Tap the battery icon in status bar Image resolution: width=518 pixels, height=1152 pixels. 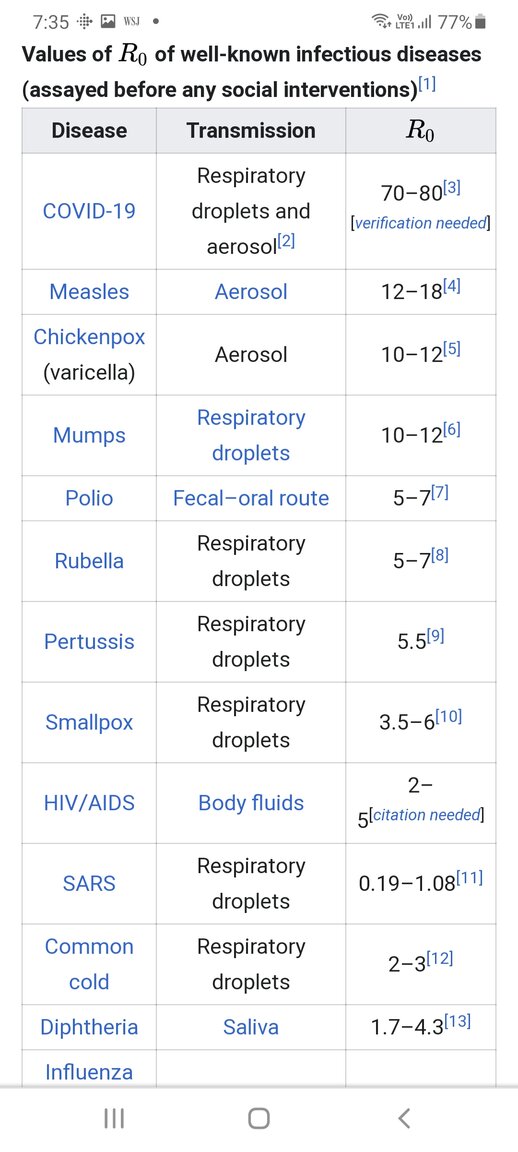coord(481,22)
